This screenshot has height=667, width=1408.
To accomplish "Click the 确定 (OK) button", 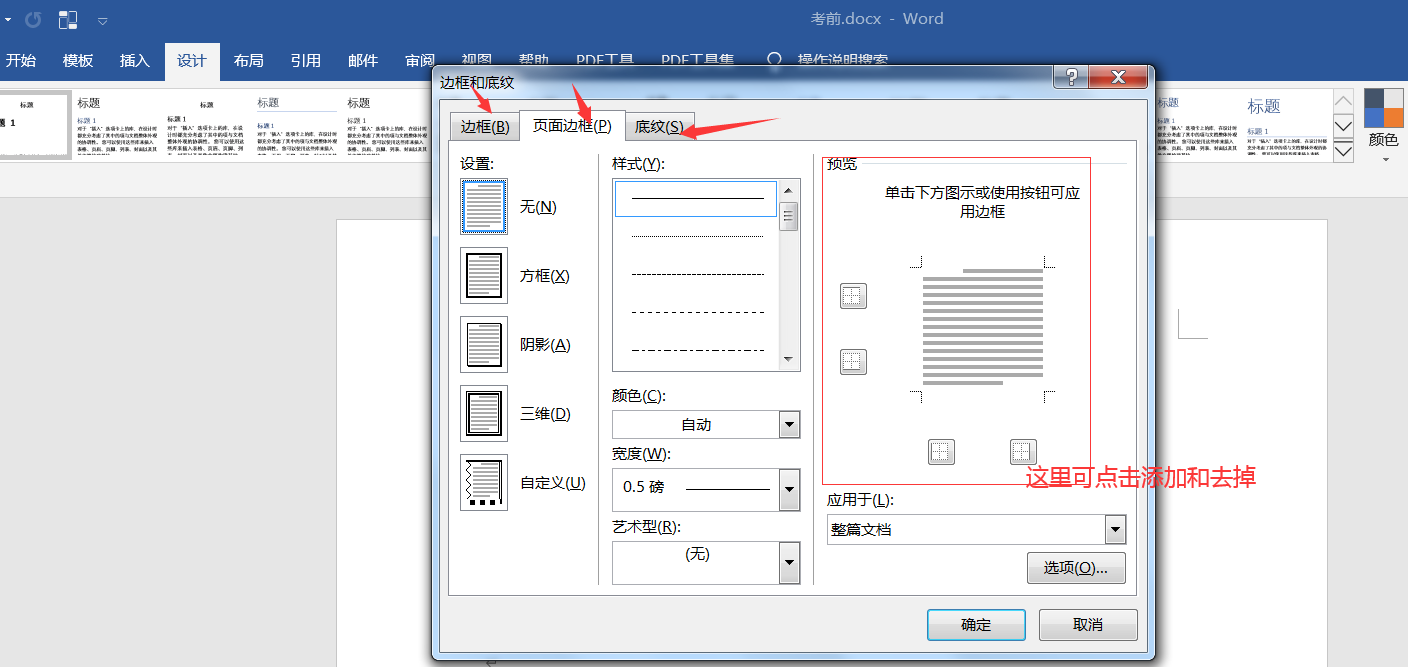I will coord(976,624).
